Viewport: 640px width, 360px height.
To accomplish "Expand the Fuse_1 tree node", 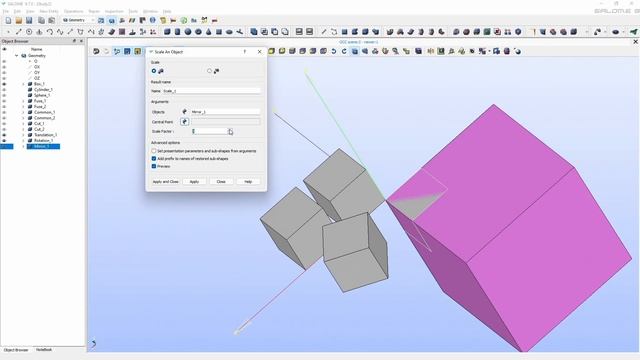I will [23, 101].
